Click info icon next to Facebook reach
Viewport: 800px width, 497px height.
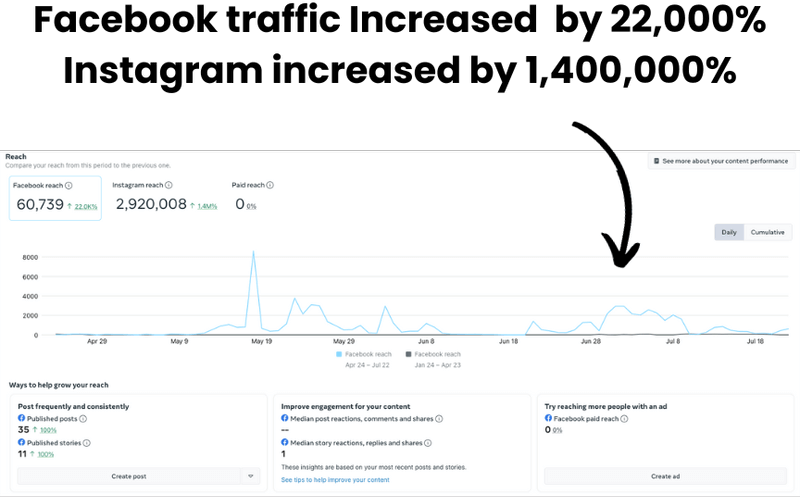(x=68, y=186)
